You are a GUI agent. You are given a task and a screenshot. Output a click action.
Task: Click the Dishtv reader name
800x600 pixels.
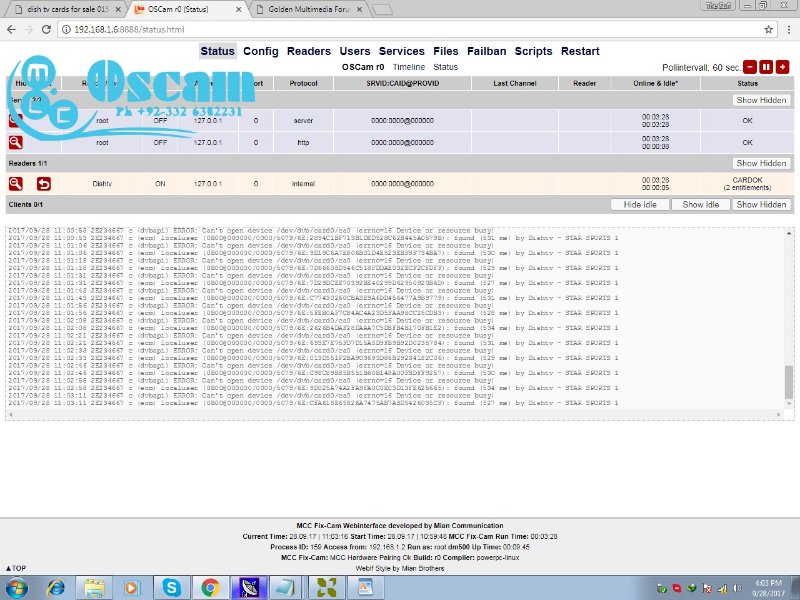click(102, 184)
